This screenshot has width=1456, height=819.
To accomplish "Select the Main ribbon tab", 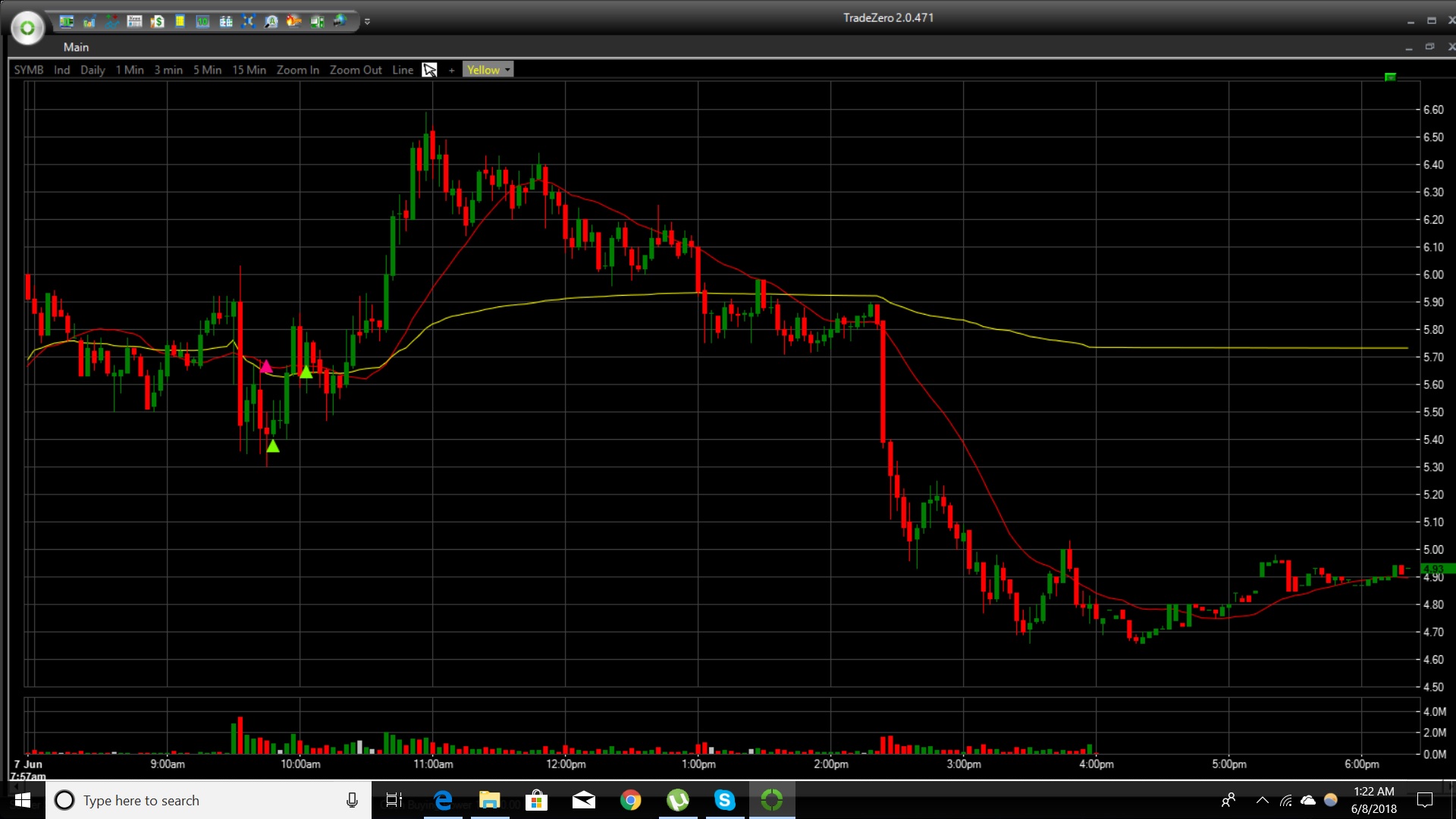I will pos(76,47).
